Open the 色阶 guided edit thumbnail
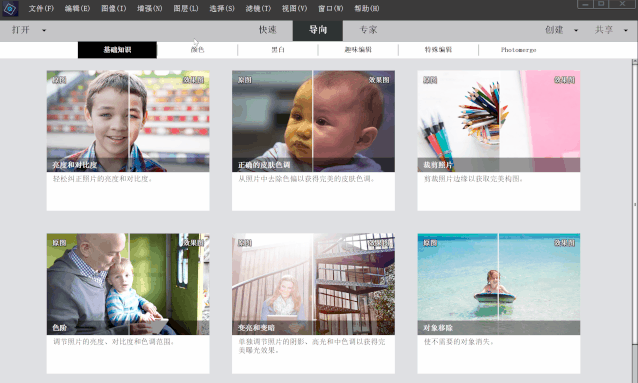This screenshot has width=638, height=383. tap(128, 284)
